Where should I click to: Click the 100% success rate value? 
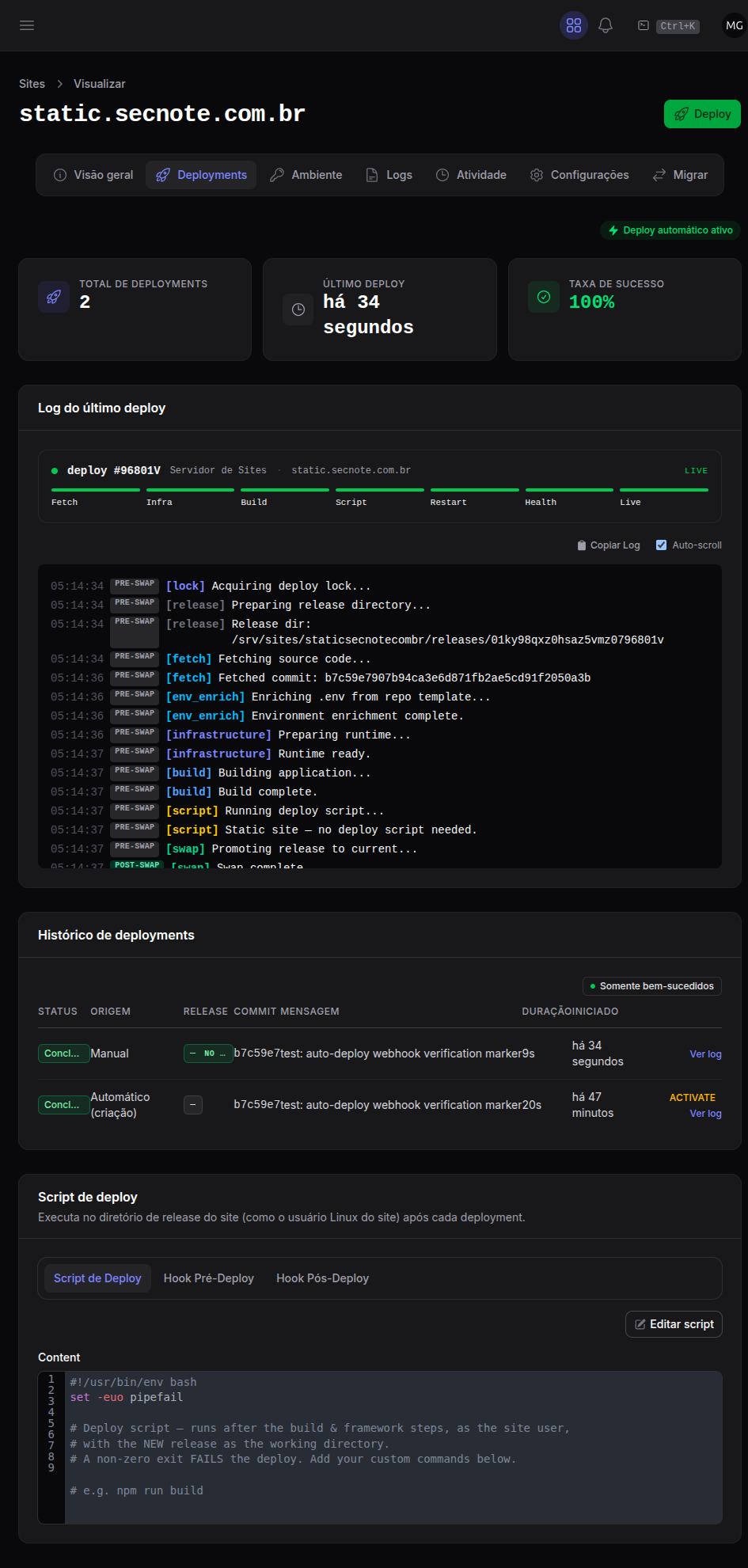click(x=592, y=302)
